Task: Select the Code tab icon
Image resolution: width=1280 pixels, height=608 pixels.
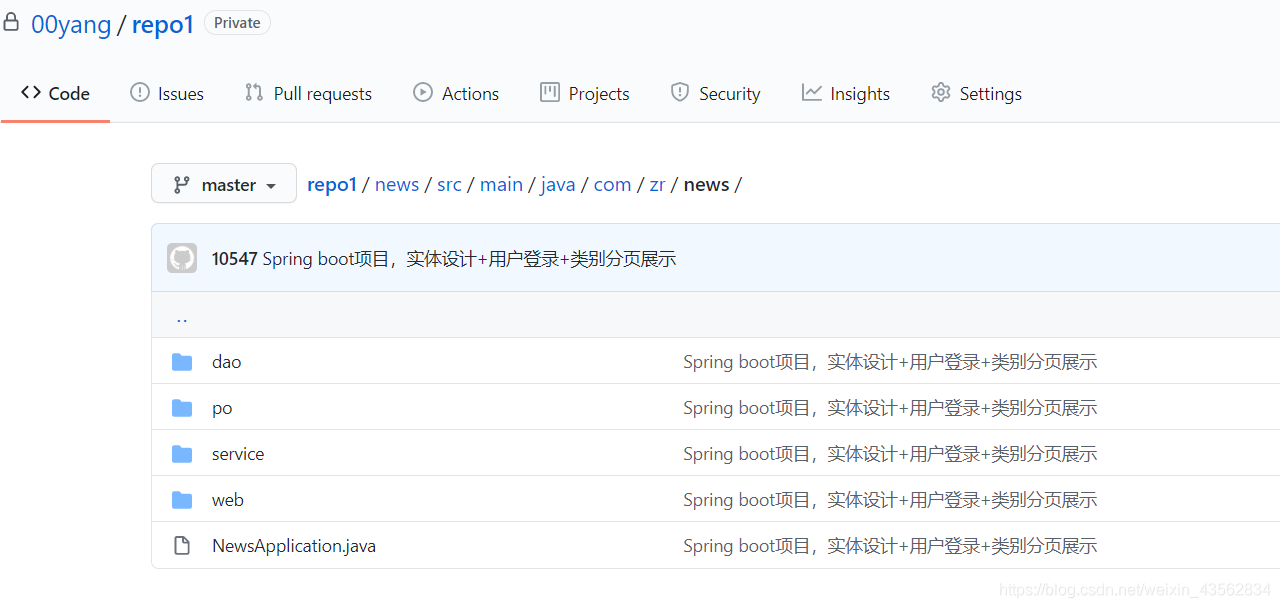Action: (x=30, y=92)
